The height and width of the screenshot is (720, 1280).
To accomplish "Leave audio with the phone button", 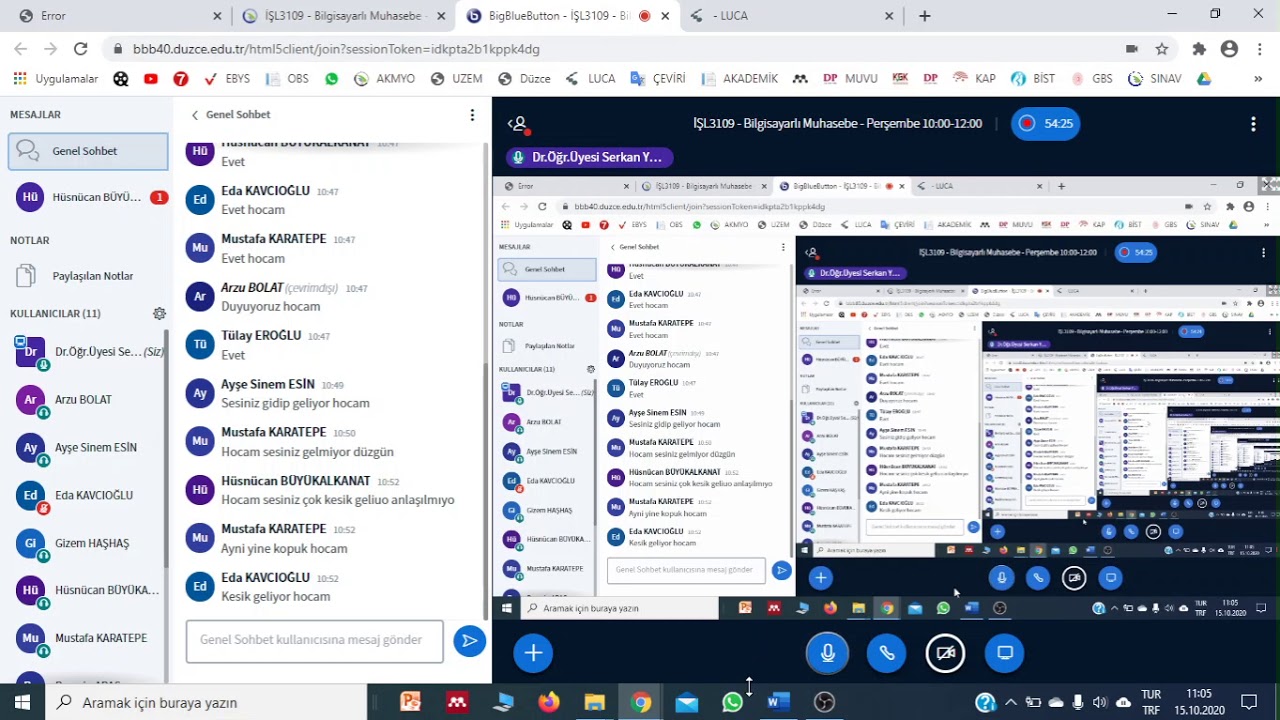I will pyautogui.click(x=887, y=653).
